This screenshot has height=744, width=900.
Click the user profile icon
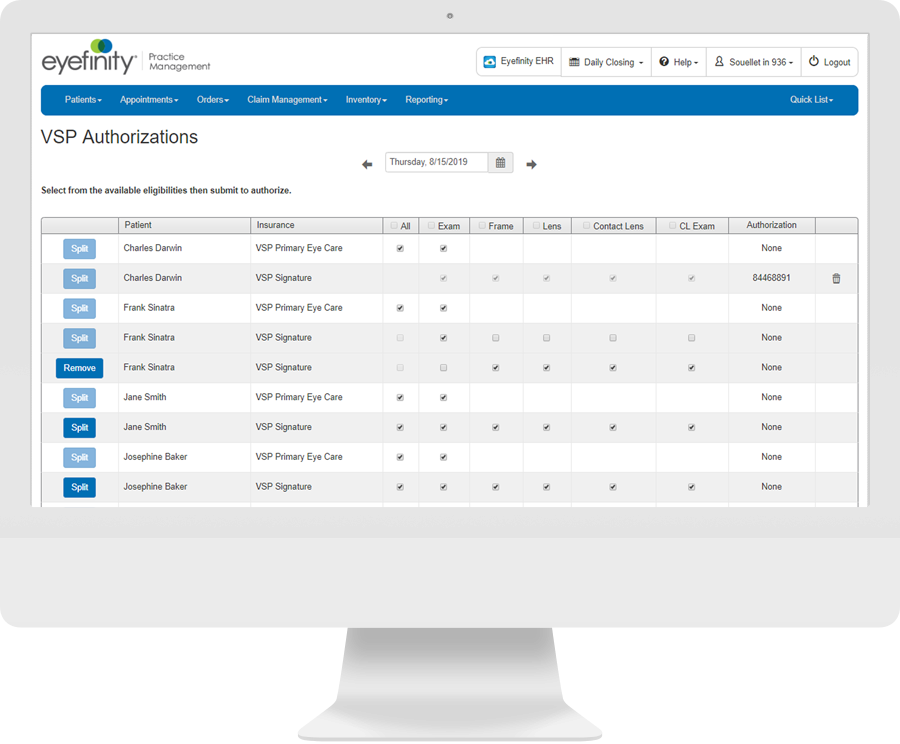pyautogui.click(x=719, y=61)
